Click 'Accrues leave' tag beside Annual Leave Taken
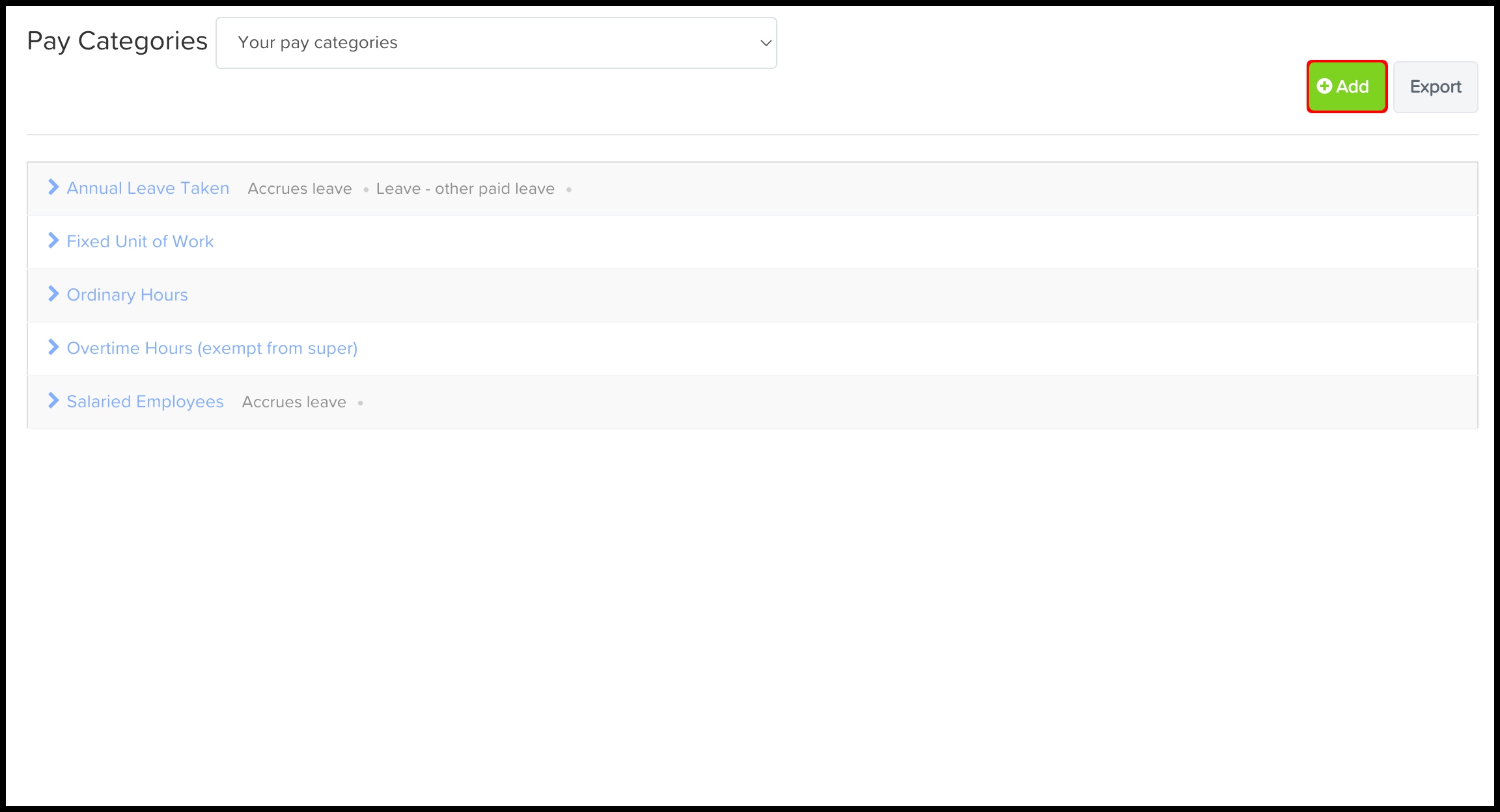Image resolution: width=1500 pixels, height=812 pixels. pos(299,189)
